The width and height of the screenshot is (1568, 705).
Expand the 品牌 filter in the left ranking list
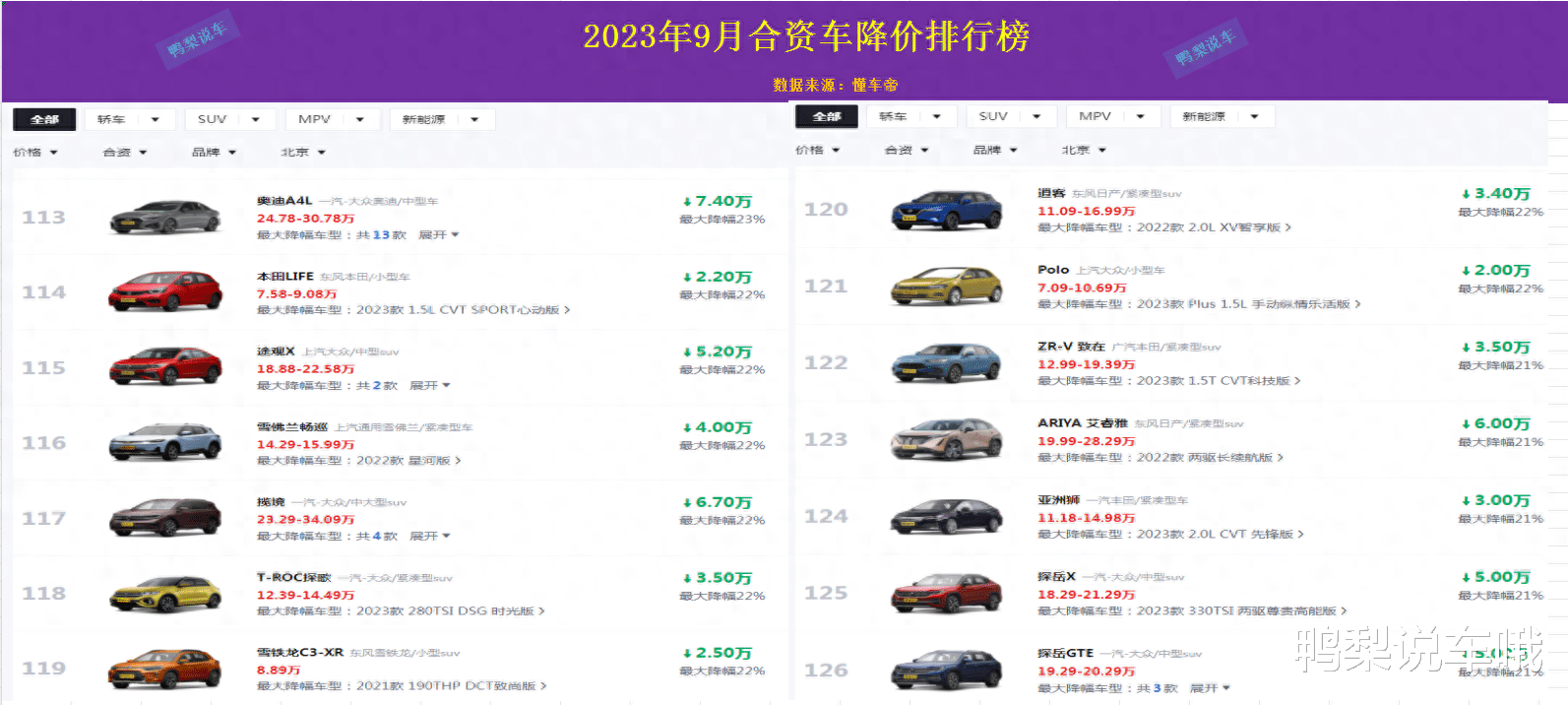214,153
